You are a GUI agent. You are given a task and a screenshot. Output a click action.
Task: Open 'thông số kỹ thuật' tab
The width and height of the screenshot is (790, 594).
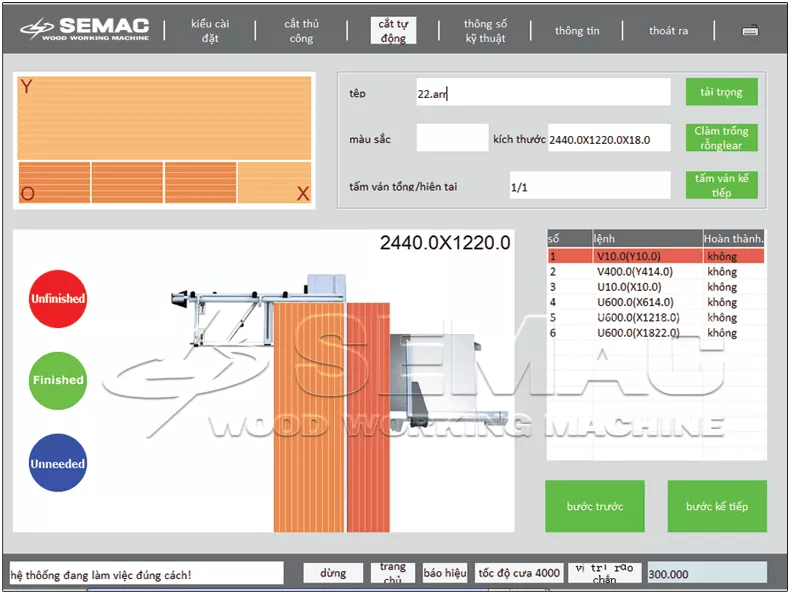pos(485,31)
